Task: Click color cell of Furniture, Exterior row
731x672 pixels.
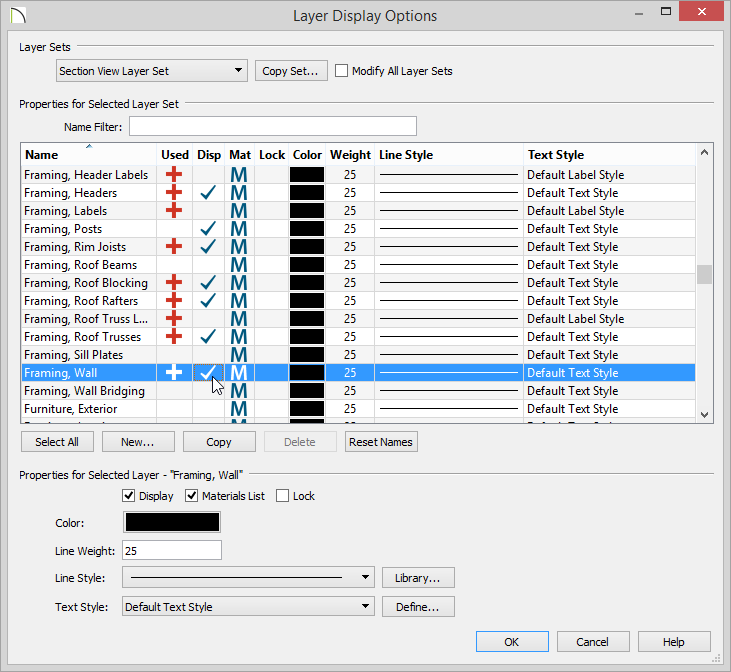Action: (x=307, y=409)
